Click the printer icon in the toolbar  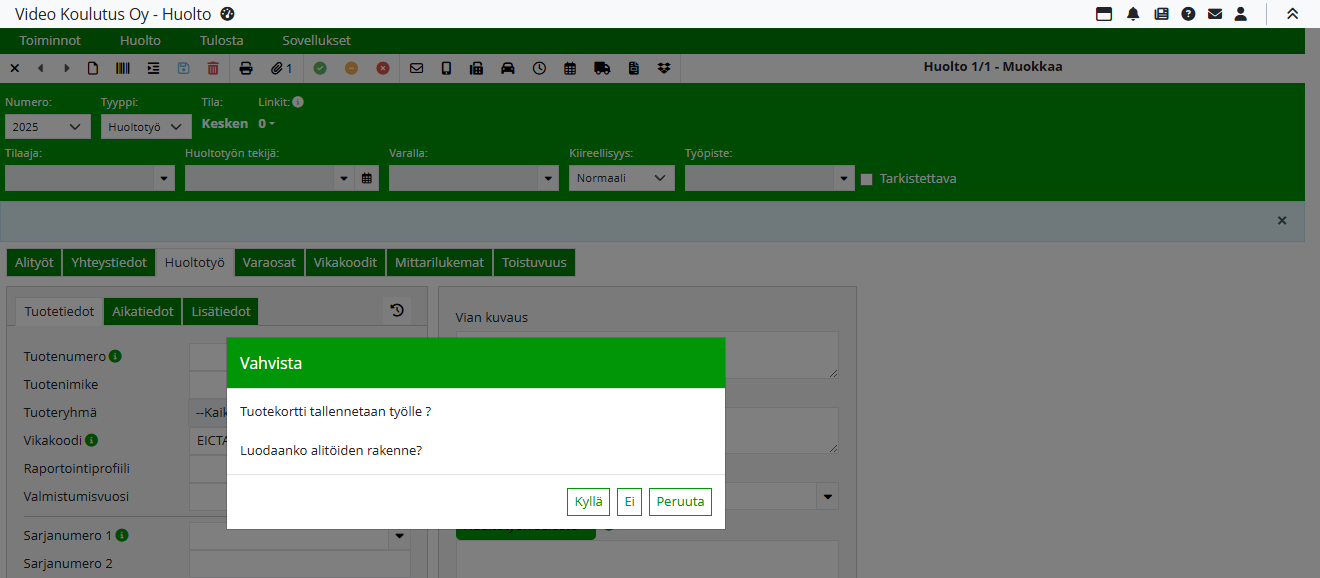click(246, 68)
